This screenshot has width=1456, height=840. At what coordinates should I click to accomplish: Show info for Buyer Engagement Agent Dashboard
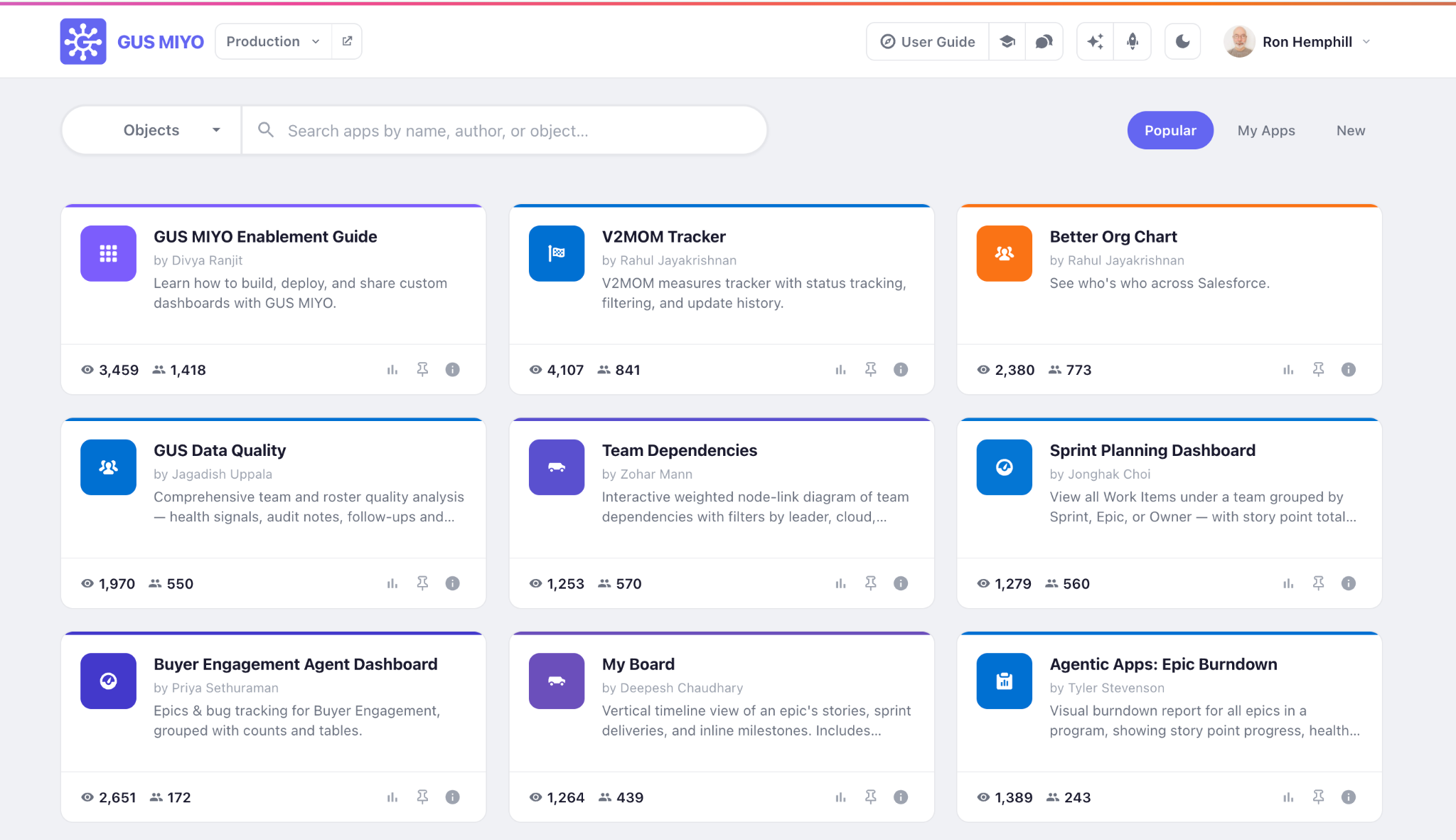pos(452,797)
